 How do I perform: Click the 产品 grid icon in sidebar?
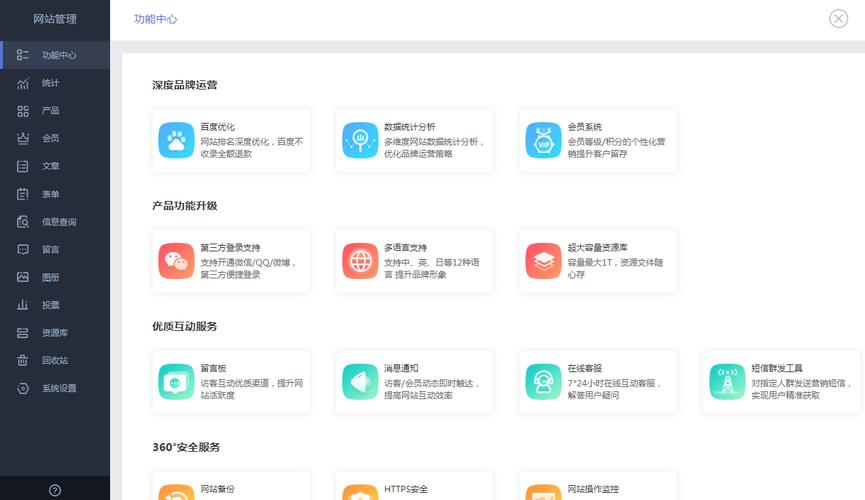pos(23,110)
